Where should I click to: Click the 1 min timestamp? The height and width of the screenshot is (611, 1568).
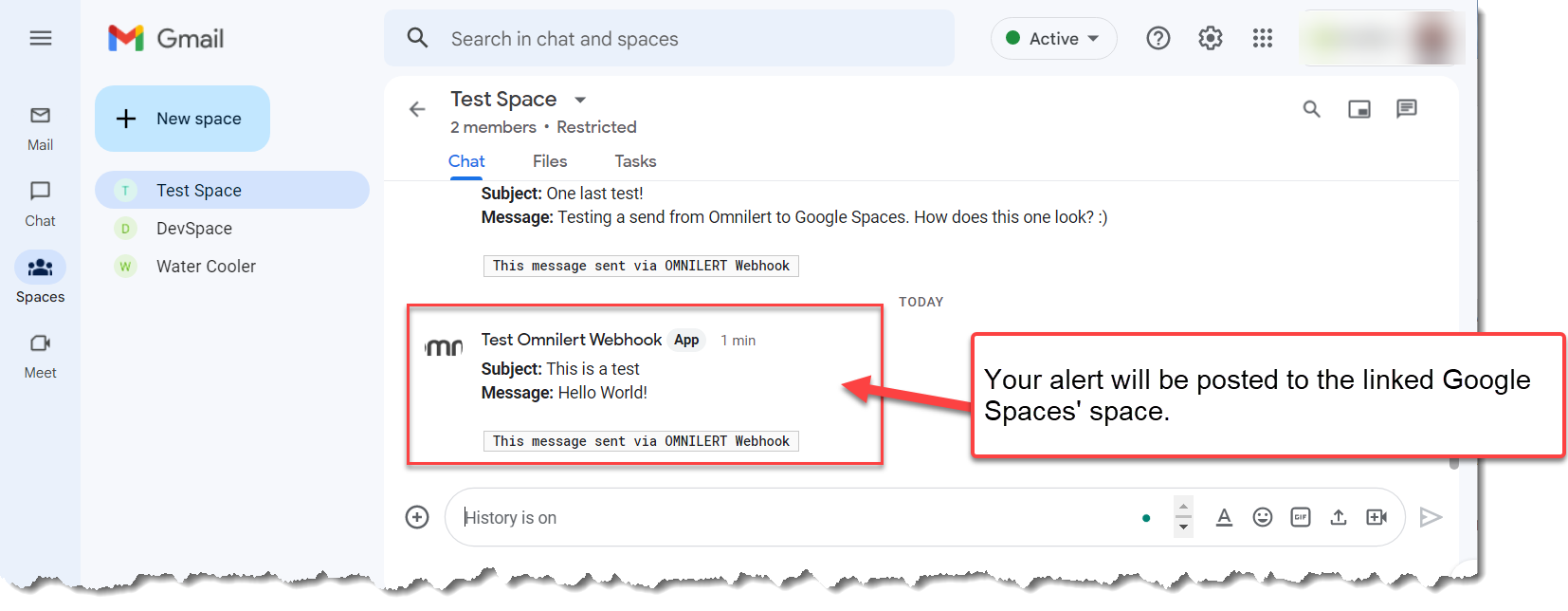pos(738,341)
